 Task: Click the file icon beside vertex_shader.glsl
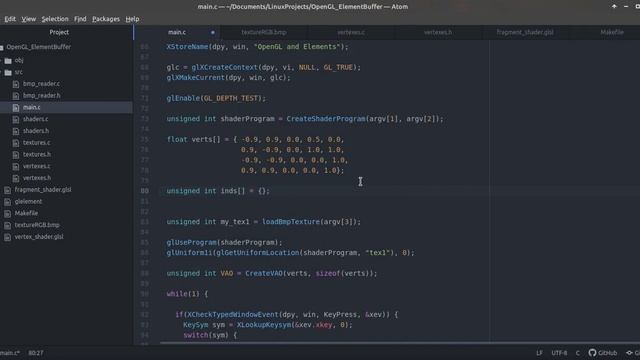[x=7, y=237]
